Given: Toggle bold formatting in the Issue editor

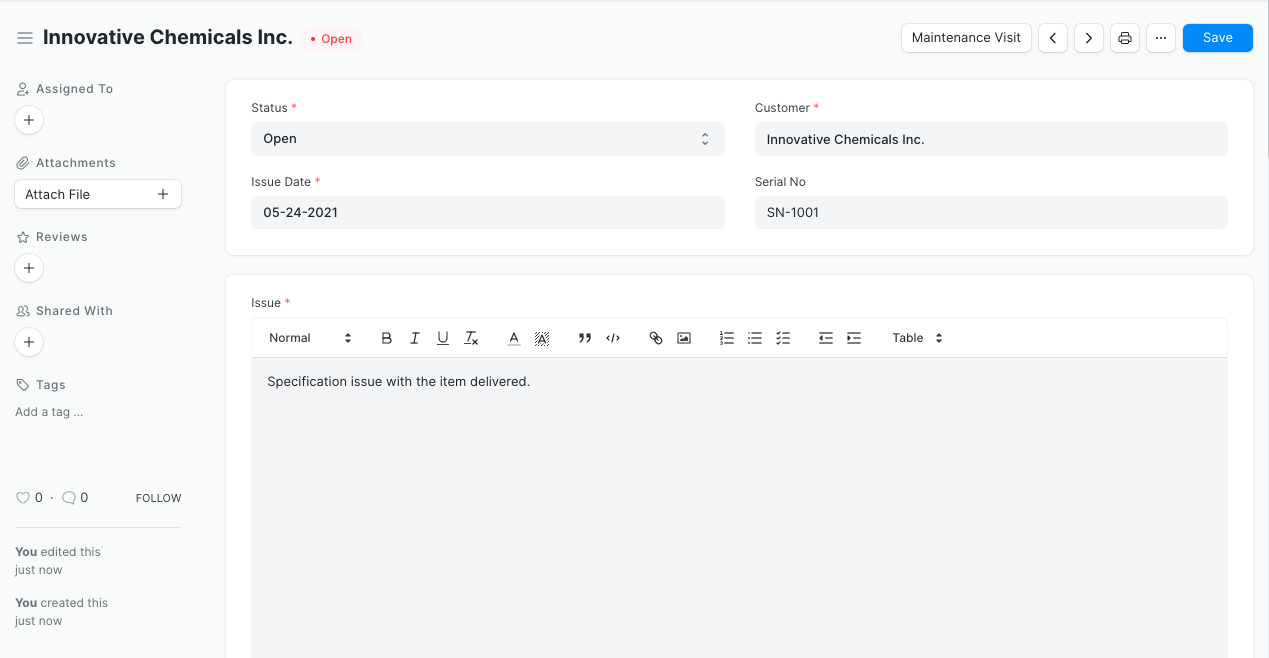Looking at the screenshot, I should pos(387,338).
